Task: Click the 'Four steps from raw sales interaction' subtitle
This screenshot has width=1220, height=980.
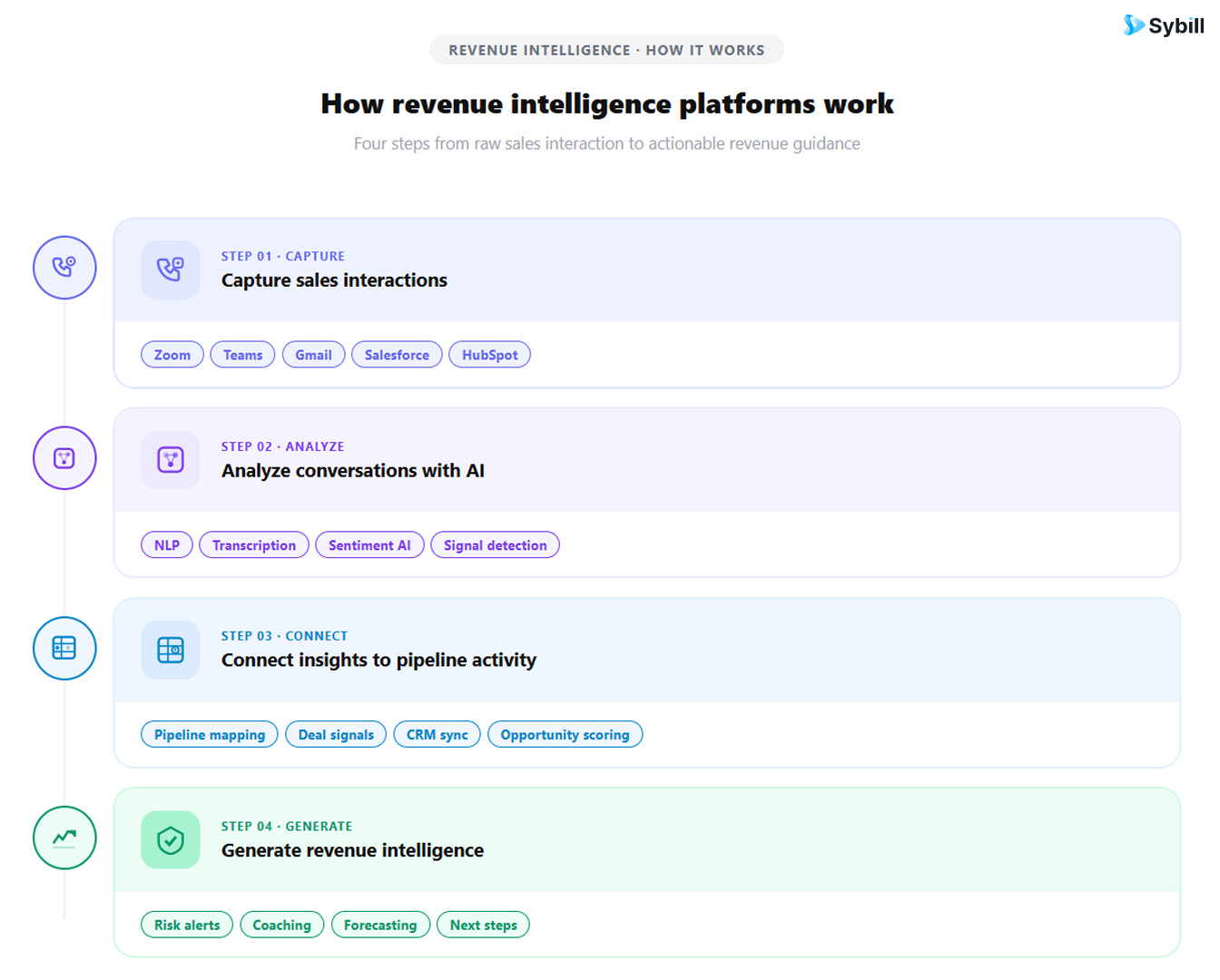Action: 606,143
